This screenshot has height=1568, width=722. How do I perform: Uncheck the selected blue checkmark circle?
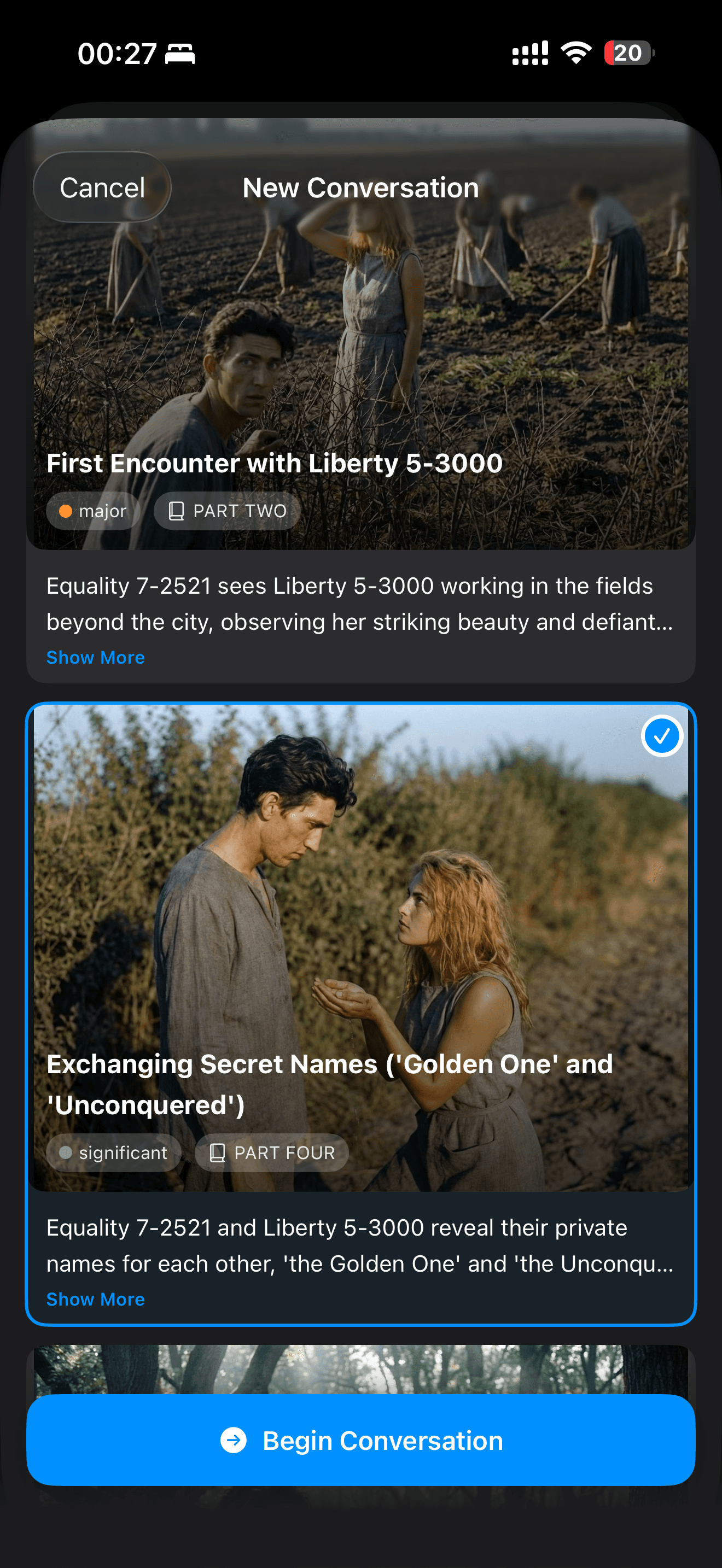coord(662,736)
